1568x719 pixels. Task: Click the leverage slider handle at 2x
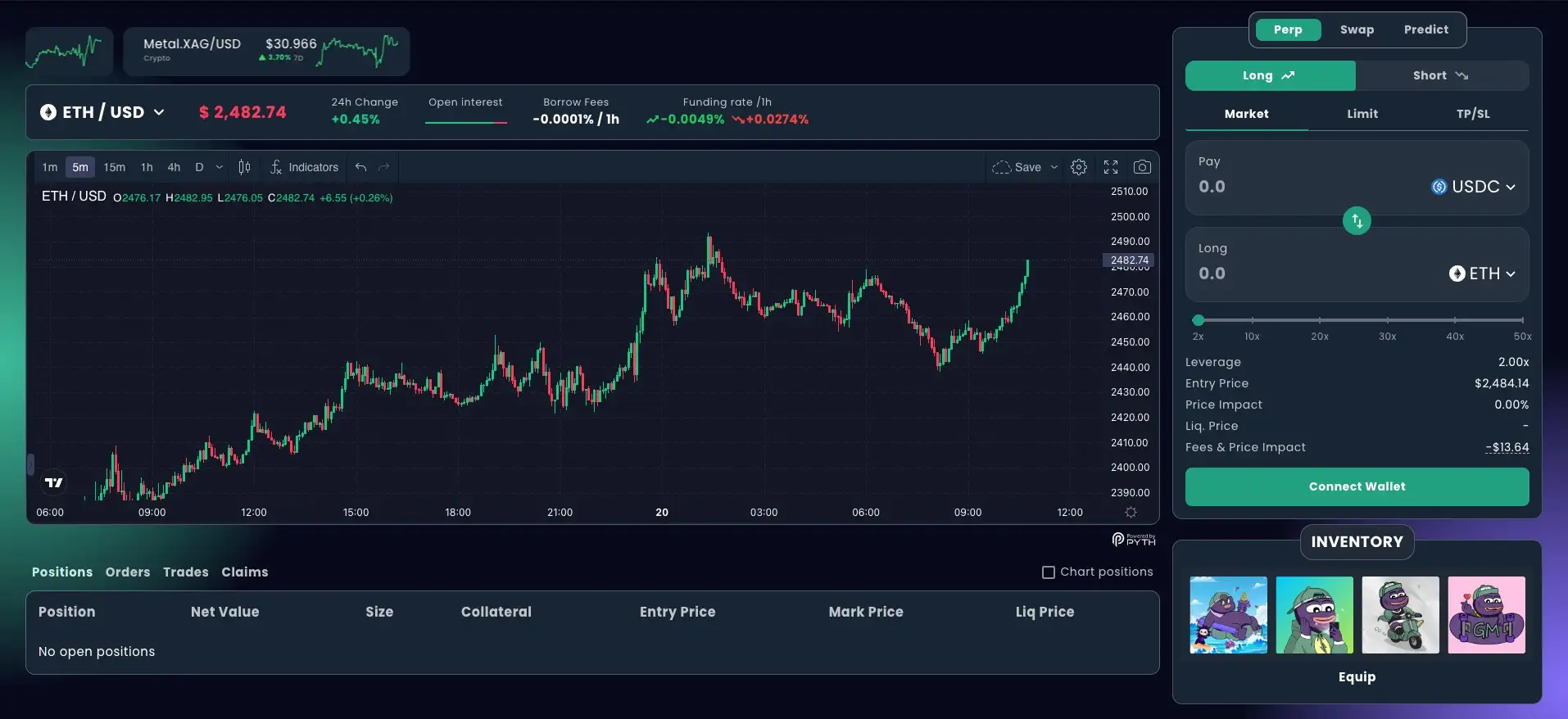(1199, 320)
